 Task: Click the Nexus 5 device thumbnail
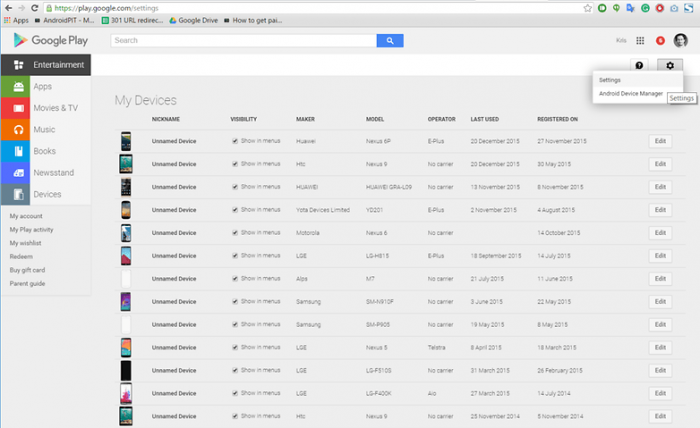pyautogui.click(x=126, y=348)
